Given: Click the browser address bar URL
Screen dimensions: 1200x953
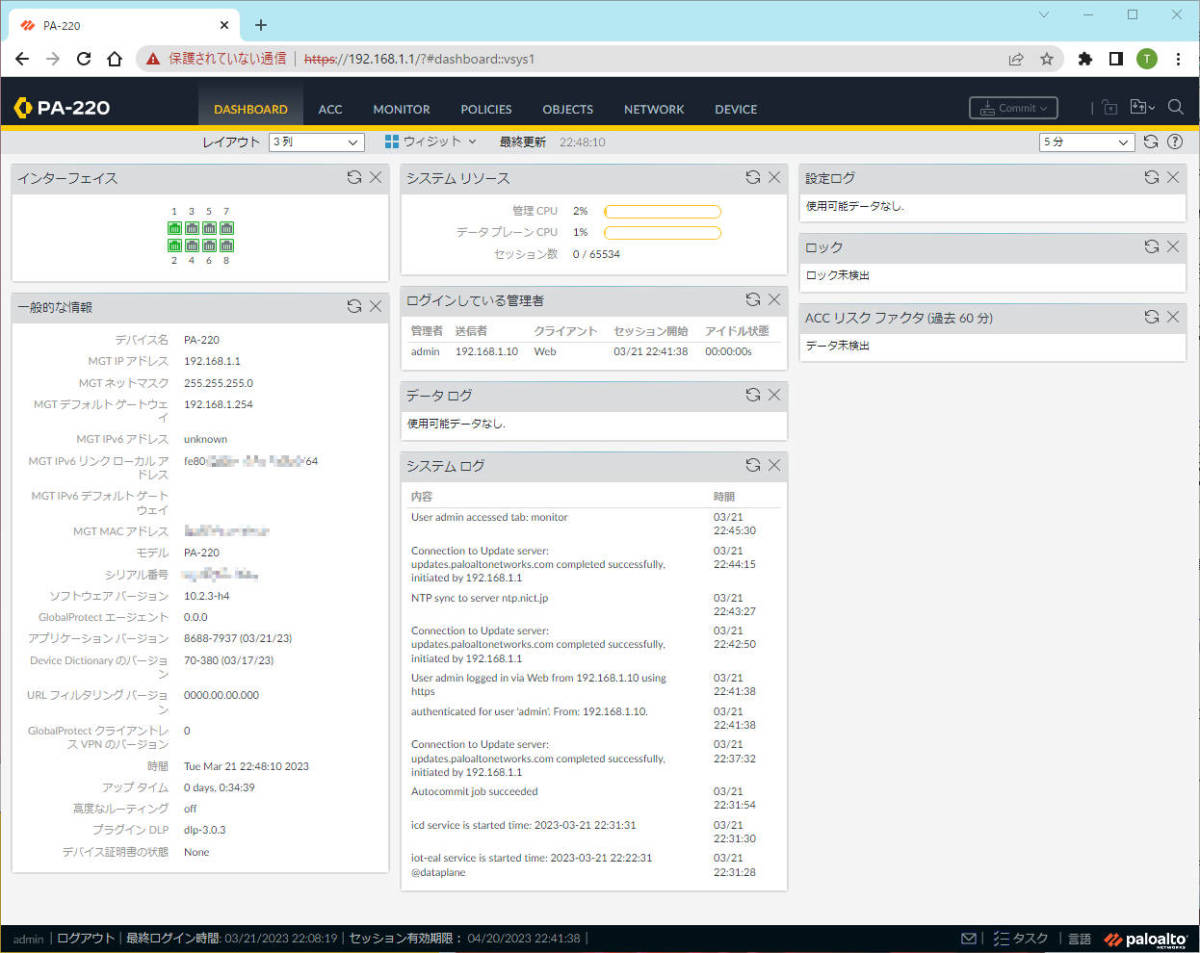Looking at the screenshot, I should [419, 59].
